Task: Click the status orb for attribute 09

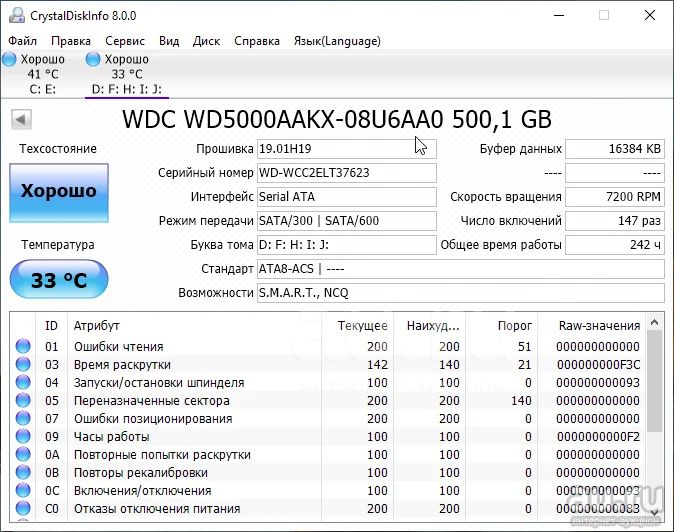Action: [23, 436]
